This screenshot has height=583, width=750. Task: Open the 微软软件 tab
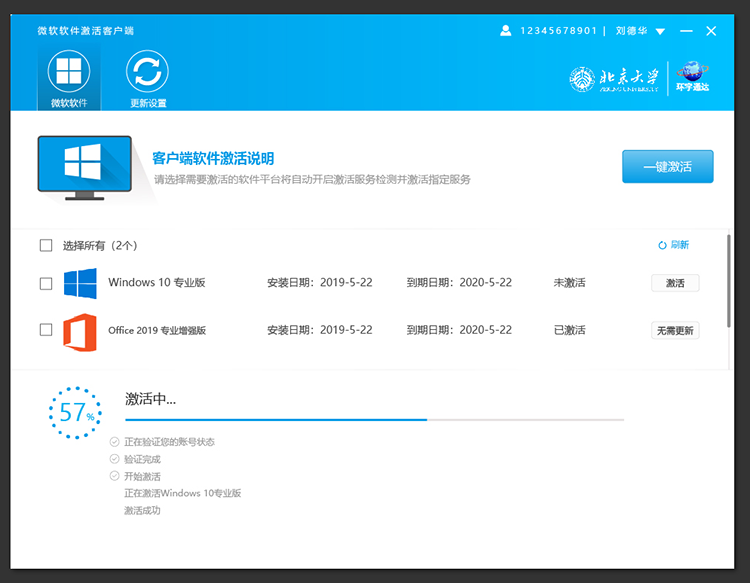point(69,79)
